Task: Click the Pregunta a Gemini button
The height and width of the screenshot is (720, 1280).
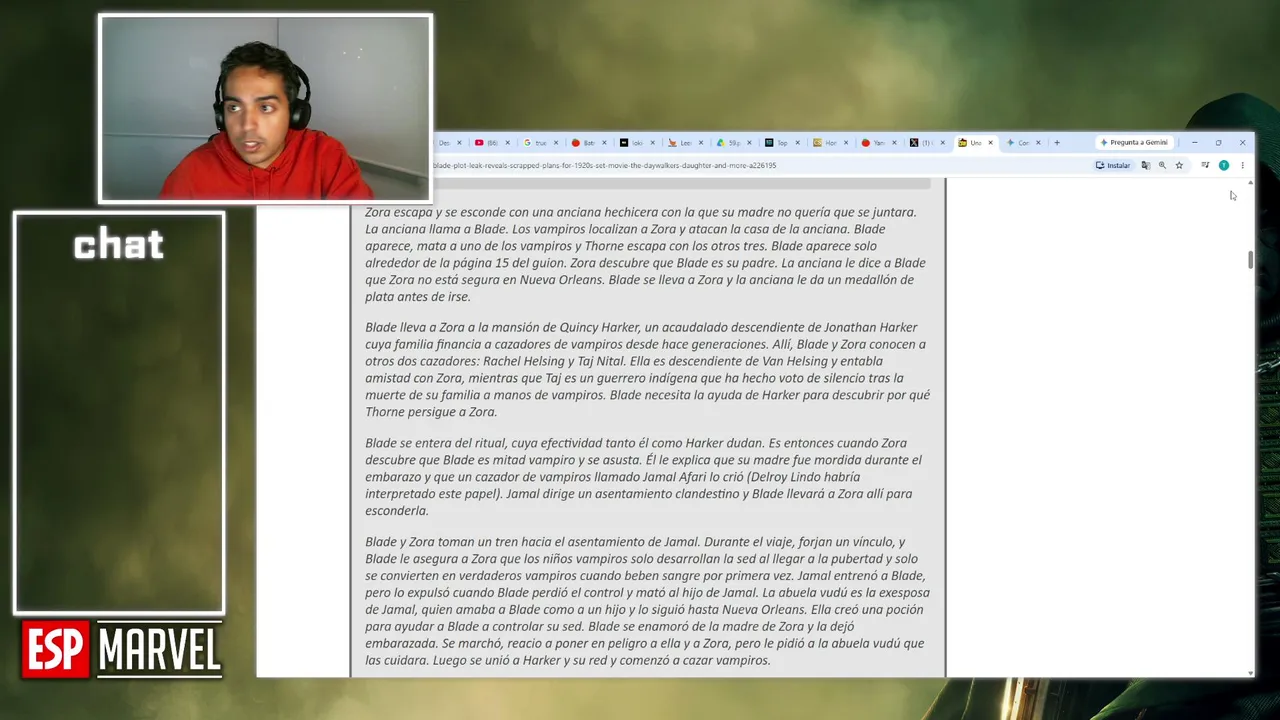Action: pyautogui.click(x=1133, y=142)
